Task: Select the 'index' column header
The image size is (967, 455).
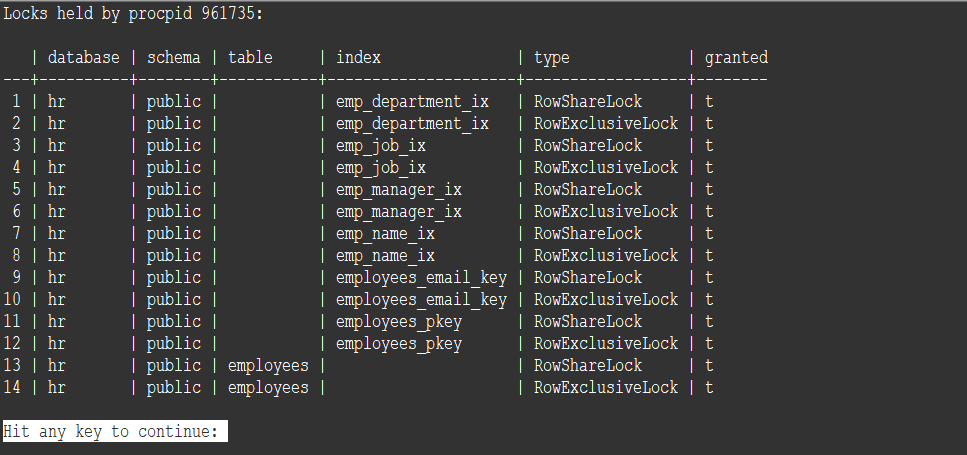Action: (x=358, y=57)
